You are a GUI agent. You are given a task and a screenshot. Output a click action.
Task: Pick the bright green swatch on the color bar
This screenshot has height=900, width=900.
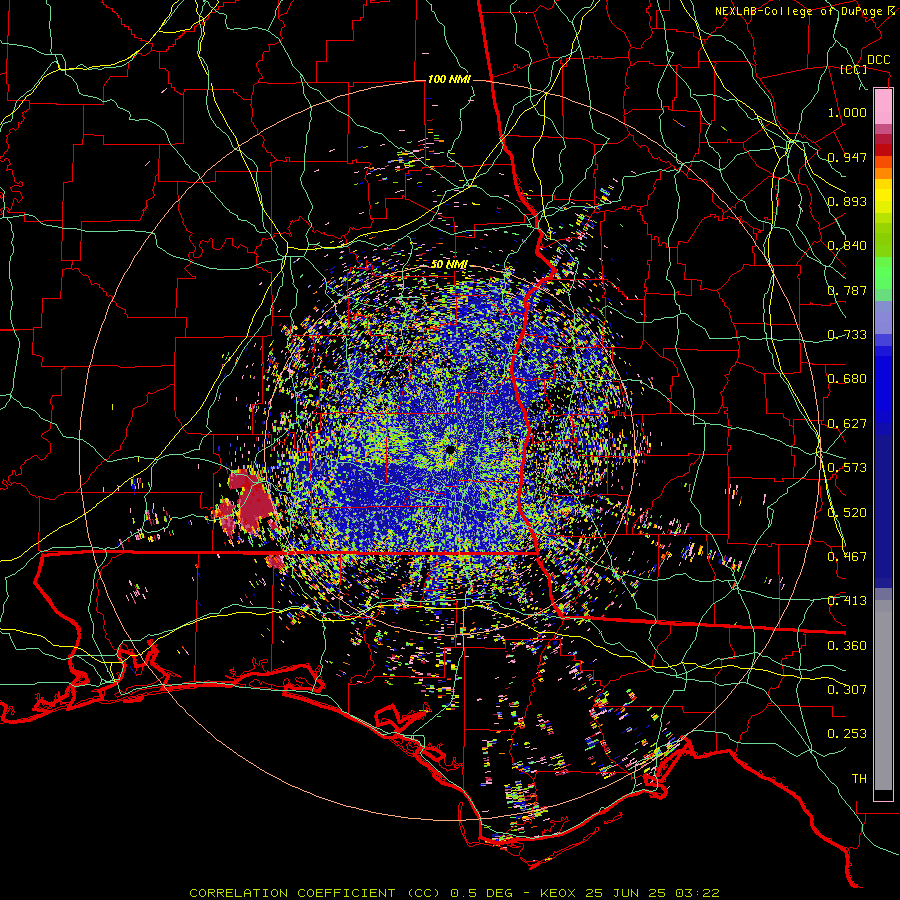[x=883, y=273]
